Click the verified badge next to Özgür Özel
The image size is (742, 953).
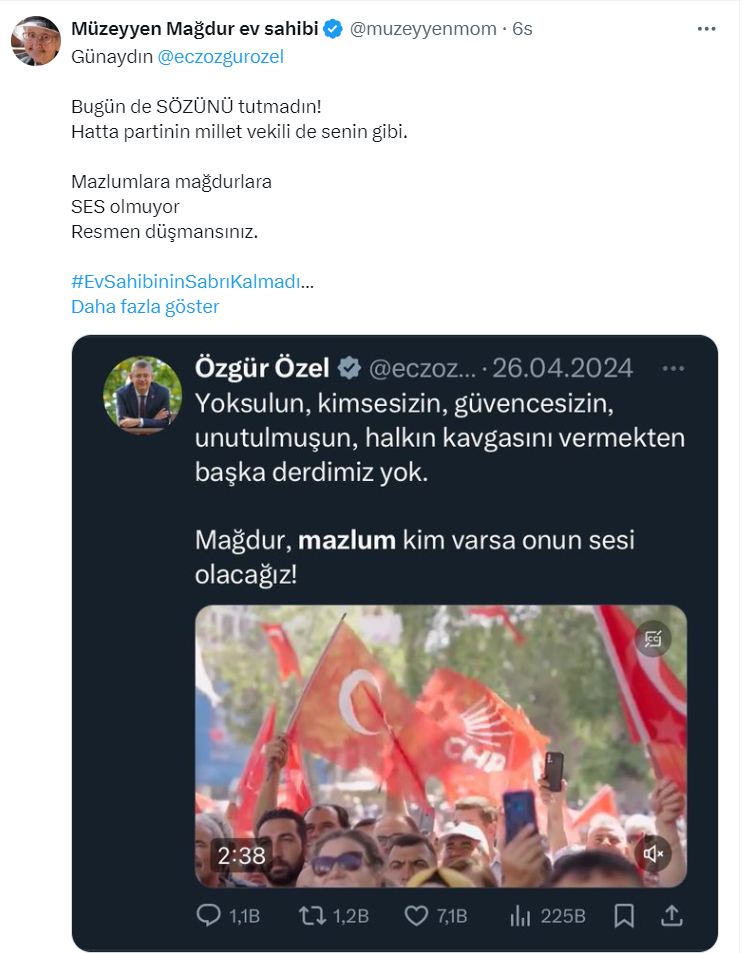tap(349, 368)
